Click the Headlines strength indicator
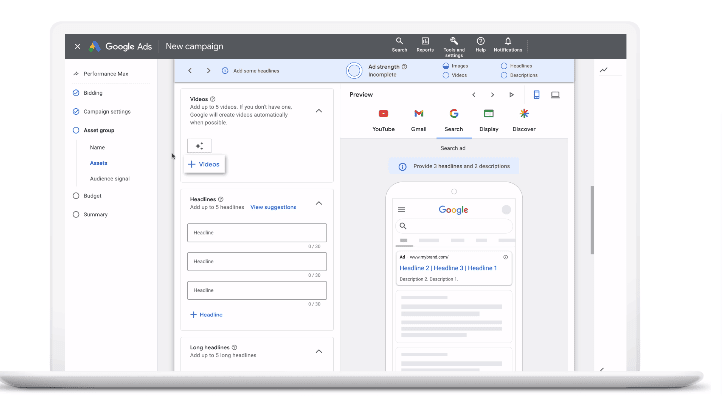Screen dimensions: 722x413 point(516,66)
